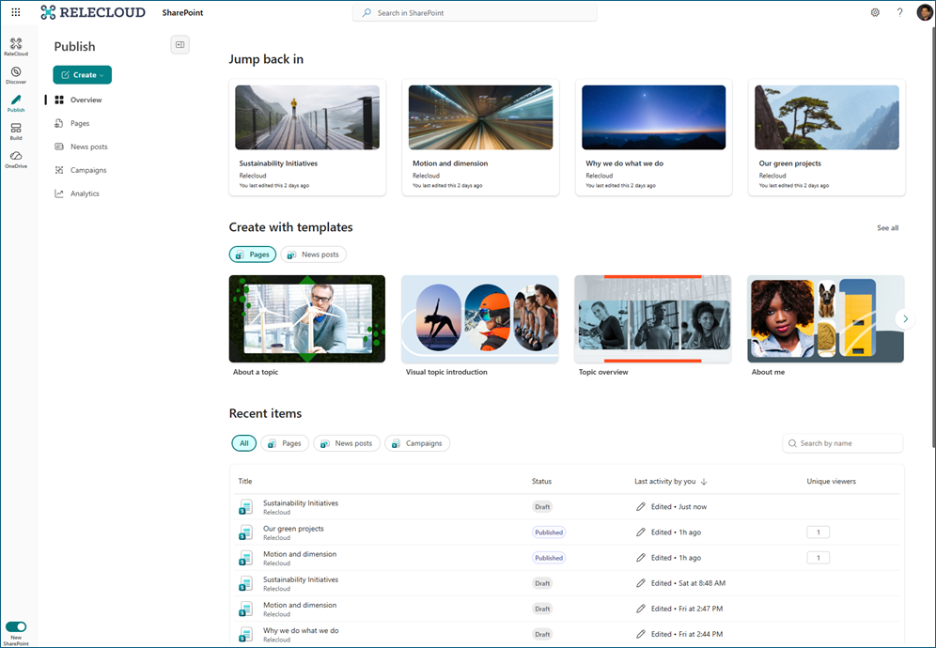936x648 pixels.
Task: Show next templates with right chevron
Action: pos(905,319)
